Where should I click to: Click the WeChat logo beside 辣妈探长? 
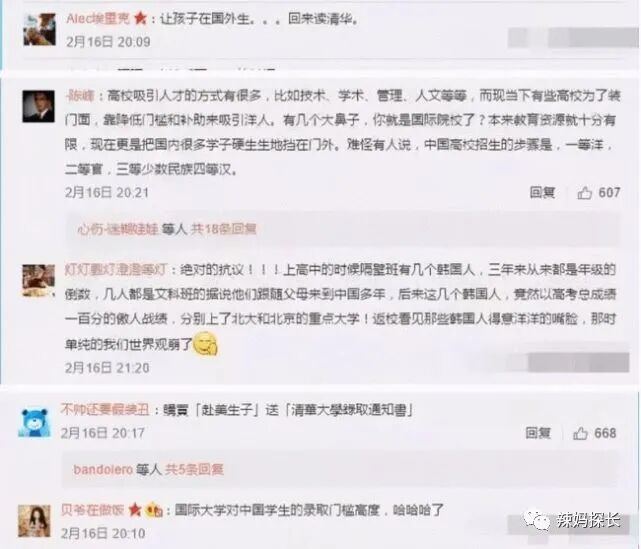tap(538, 520)
